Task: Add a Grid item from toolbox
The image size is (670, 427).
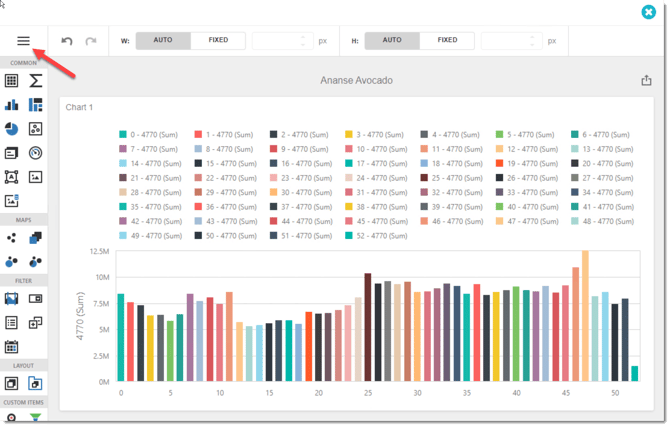Action: 12,80
